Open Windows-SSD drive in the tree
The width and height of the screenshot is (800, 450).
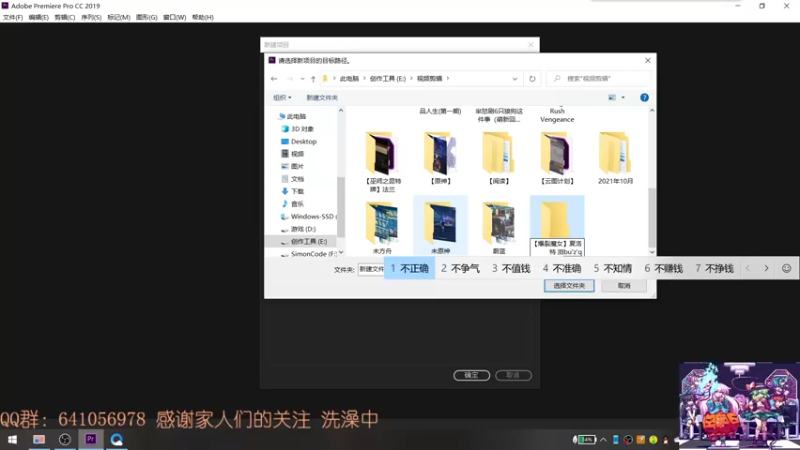309,216
